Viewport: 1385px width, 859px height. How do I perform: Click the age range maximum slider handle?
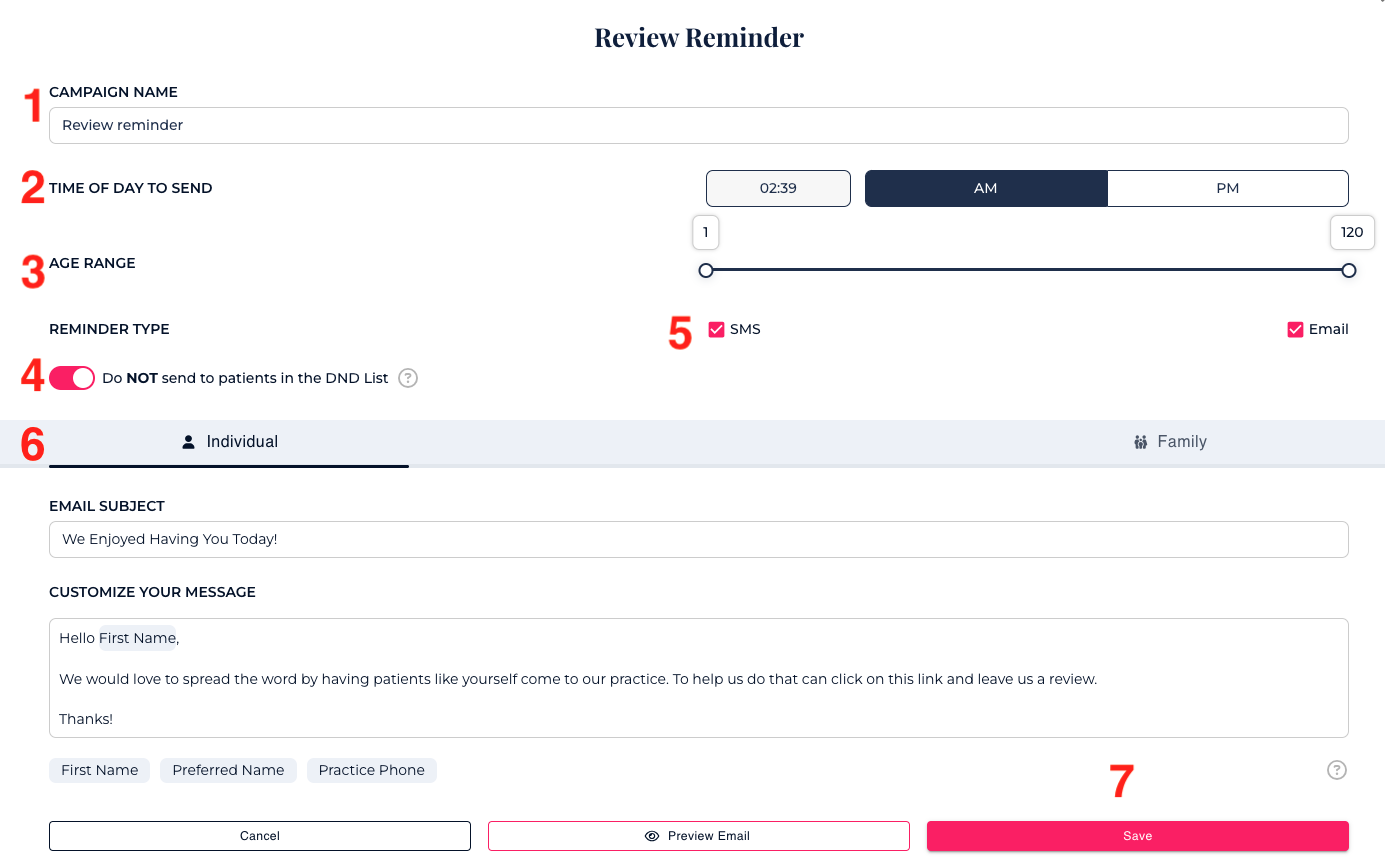click(x=1349, y=270)
